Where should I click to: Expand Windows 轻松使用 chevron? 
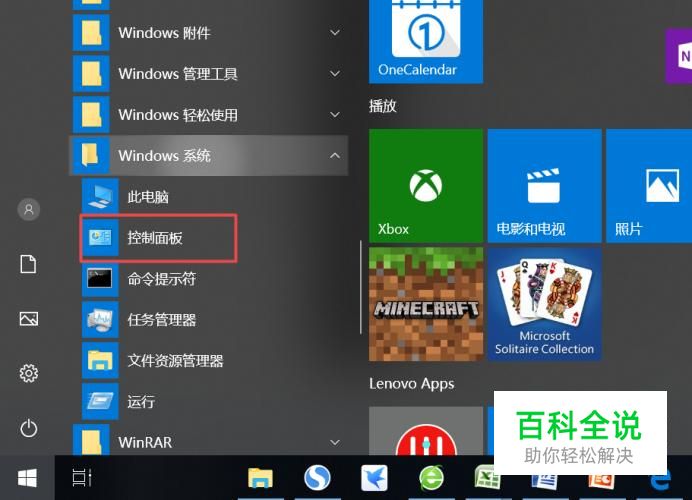click(x=335, y=115)
